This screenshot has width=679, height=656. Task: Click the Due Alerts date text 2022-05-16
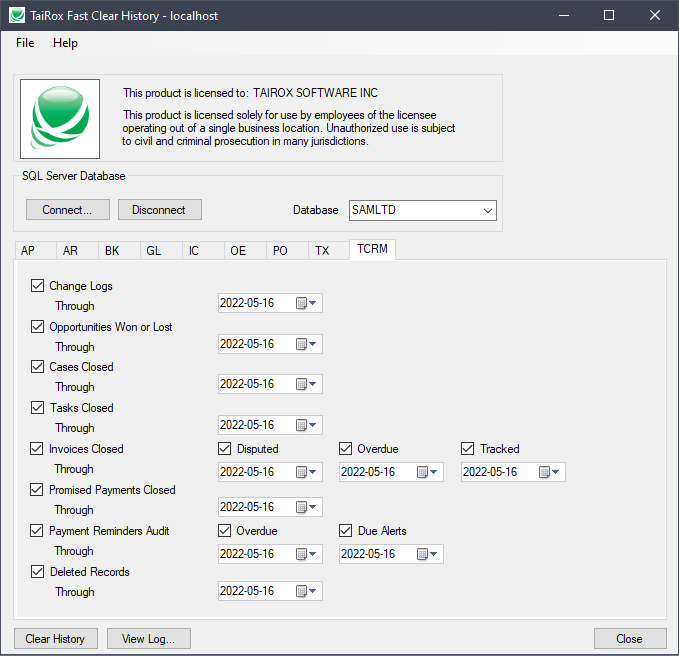[368, 554]
